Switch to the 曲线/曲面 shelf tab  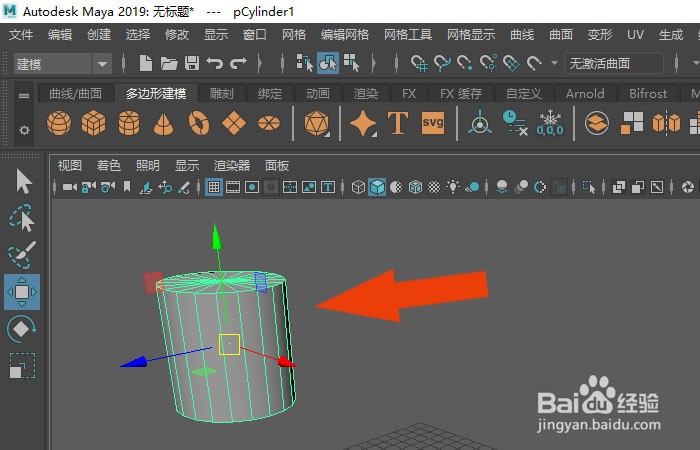click(x=75, y=94)
